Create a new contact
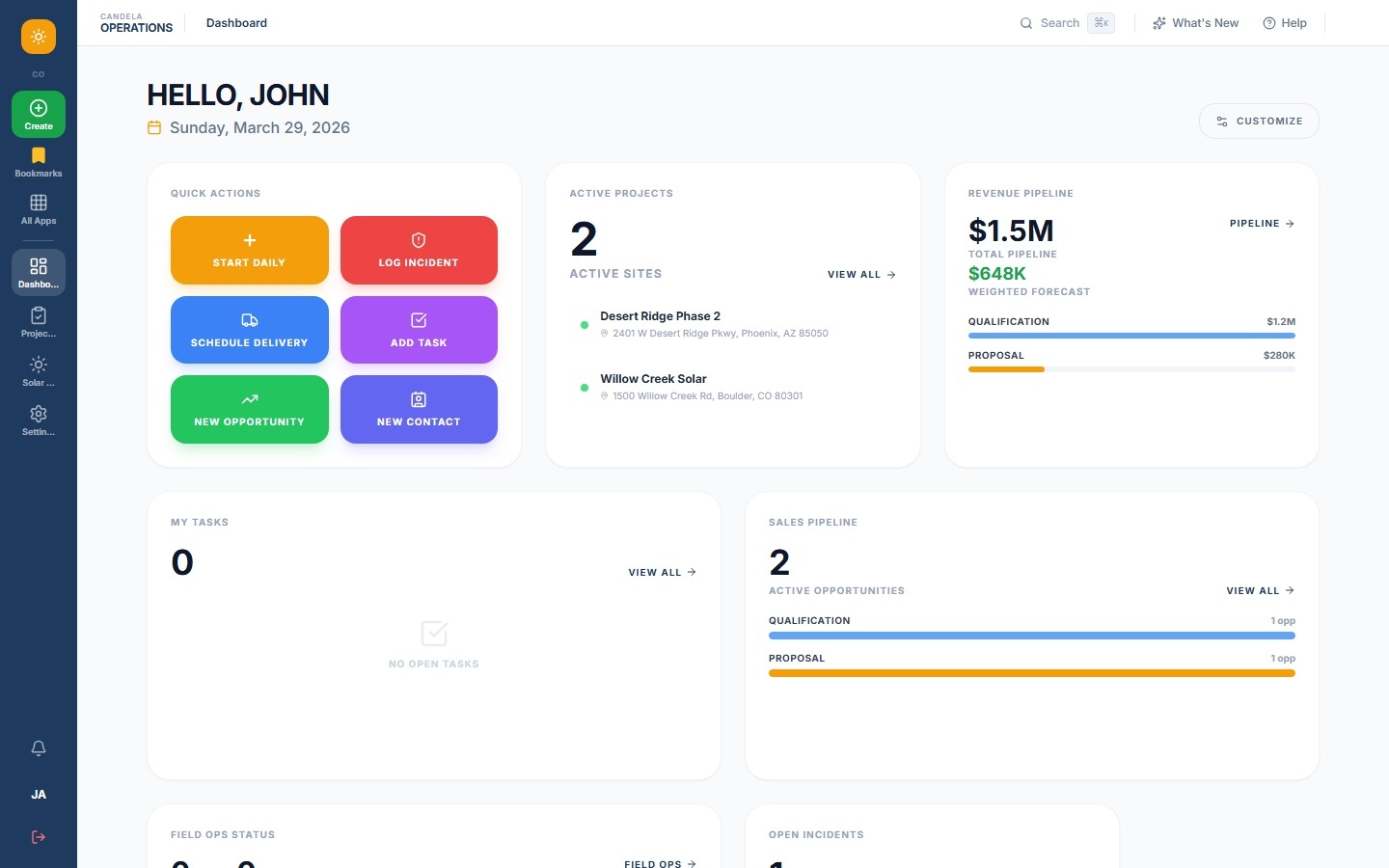This screenshot has height=868, width=1389. pyautogui.click(x=419, y=409)
